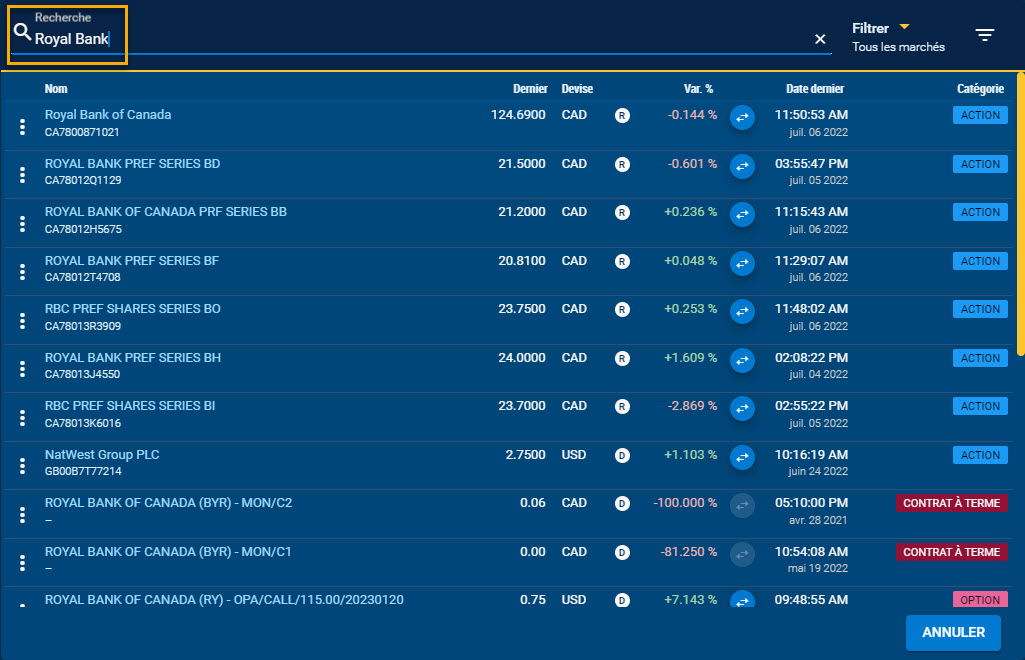Sort results by Nom column header
The width and height of the screenshot is (1025, 660).
tap(56, 89)
